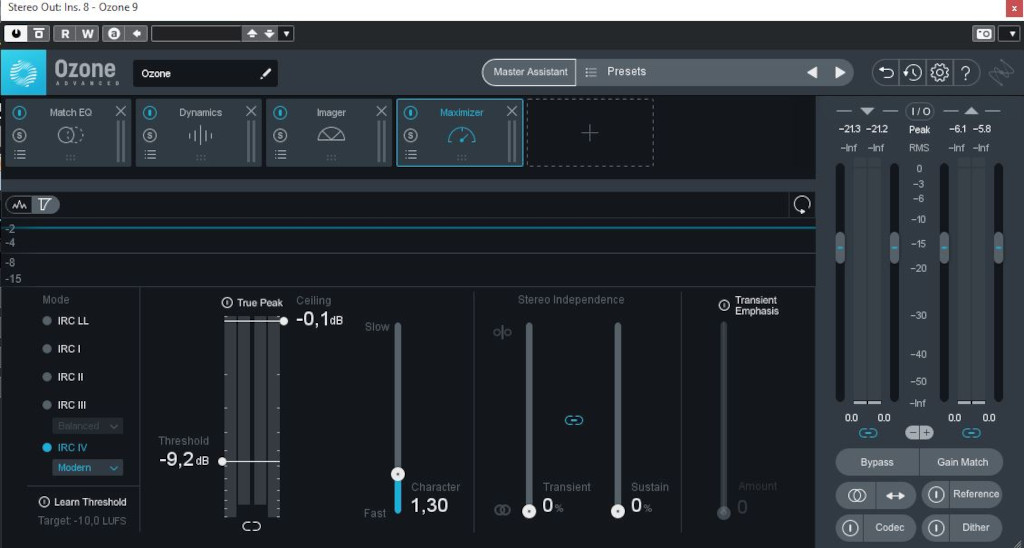Solo the Match EQ module

click(x=20, y=135)
